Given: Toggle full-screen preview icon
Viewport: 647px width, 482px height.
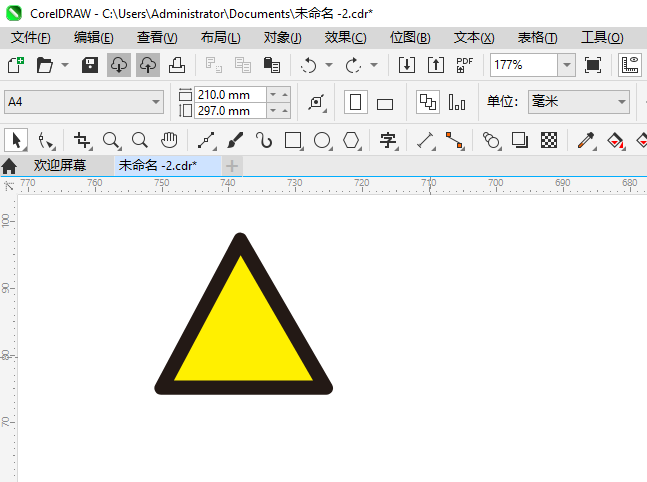Looking at the screenshot, I should point(593,65).
